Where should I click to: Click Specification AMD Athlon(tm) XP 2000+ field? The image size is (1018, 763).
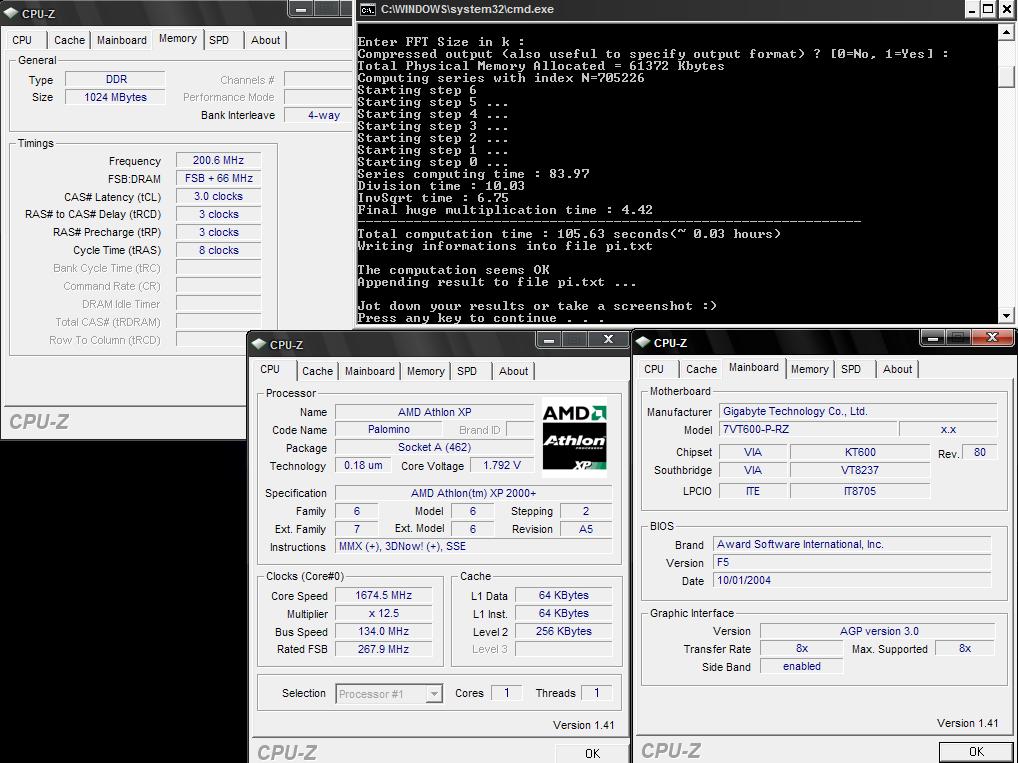[x=473, y=493]
